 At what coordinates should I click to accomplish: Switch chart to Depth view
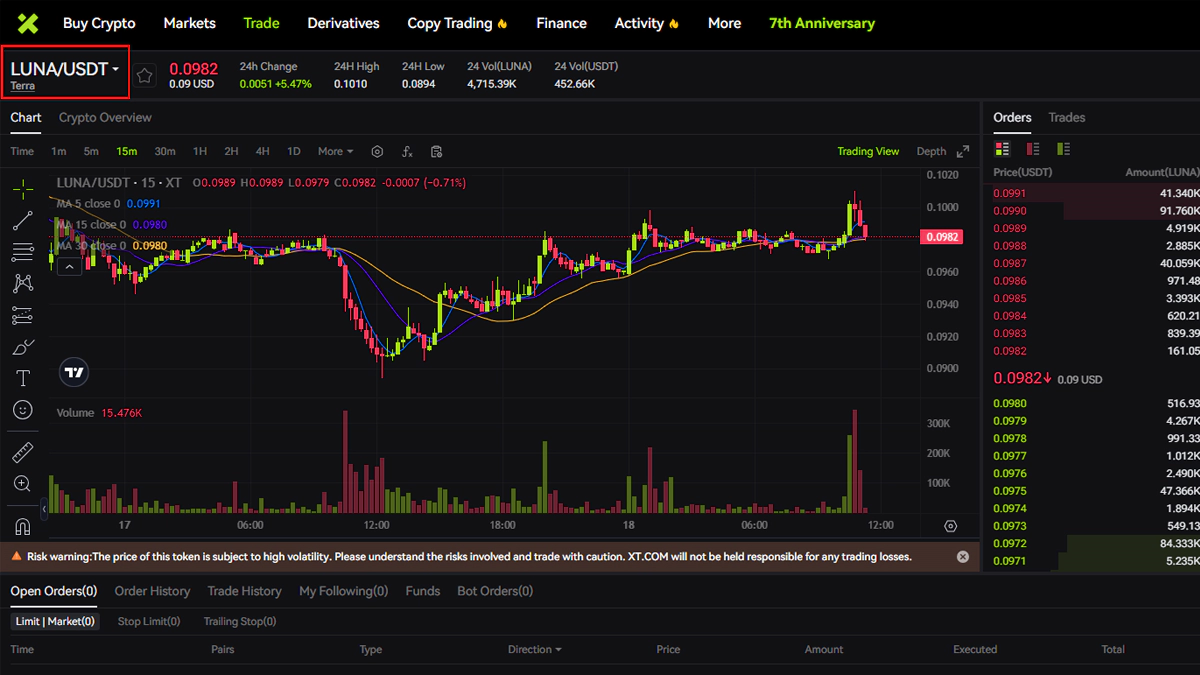tap(931, 152)
